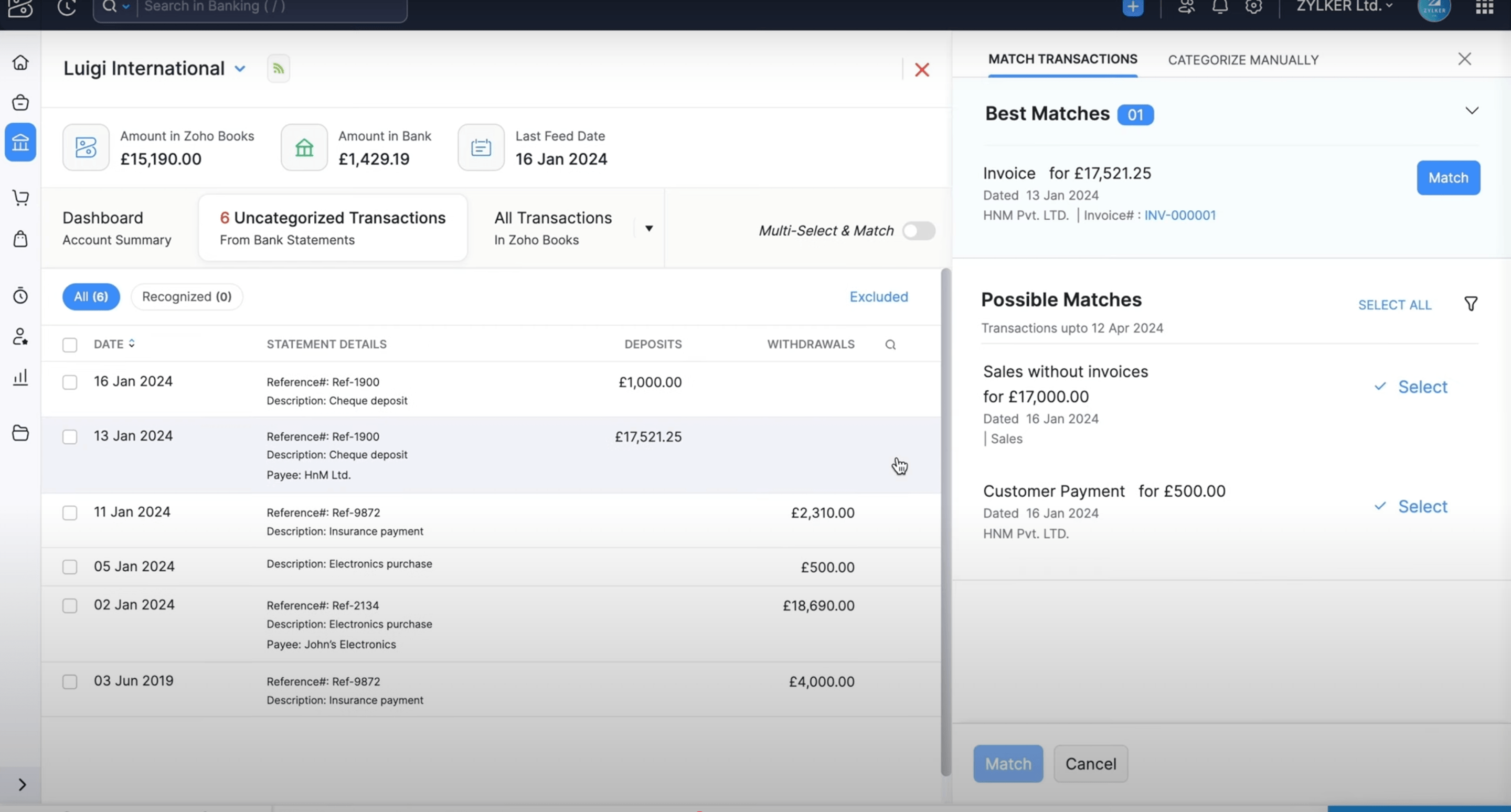Enable the Multi-Select & Match toggle
1511x812 pixels.
tap(918, 231)
